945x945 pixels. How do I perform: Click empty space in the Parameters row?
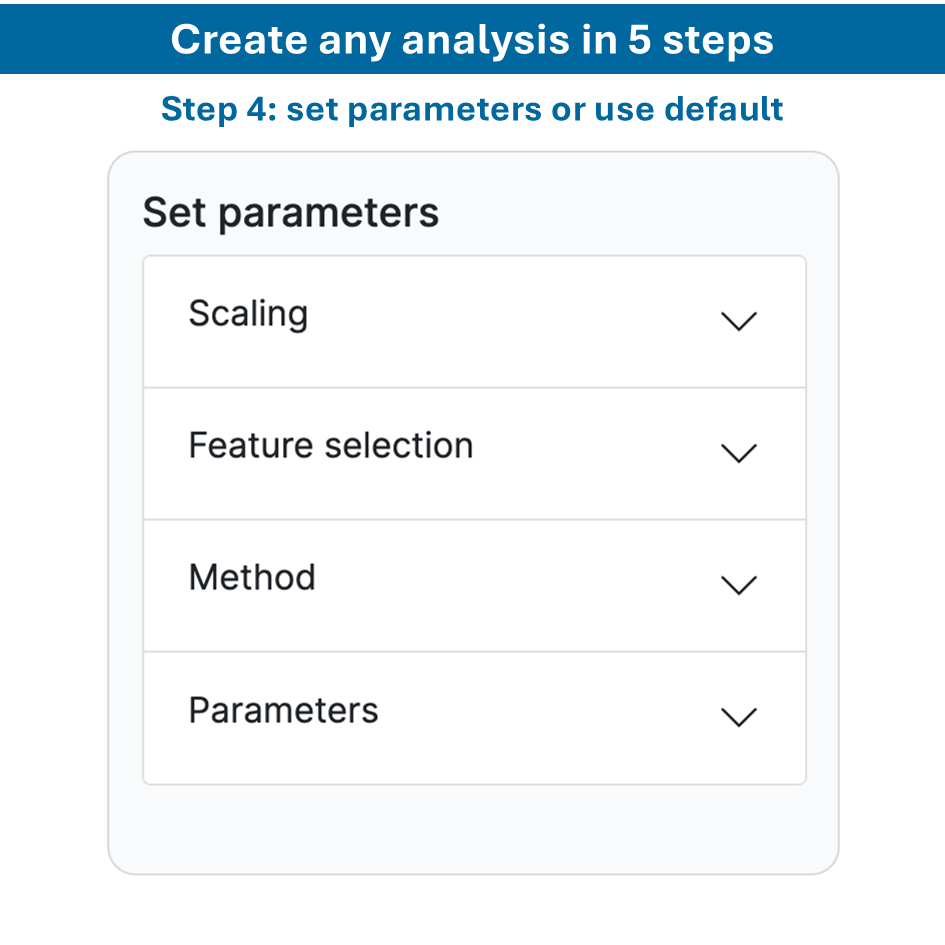530,717
